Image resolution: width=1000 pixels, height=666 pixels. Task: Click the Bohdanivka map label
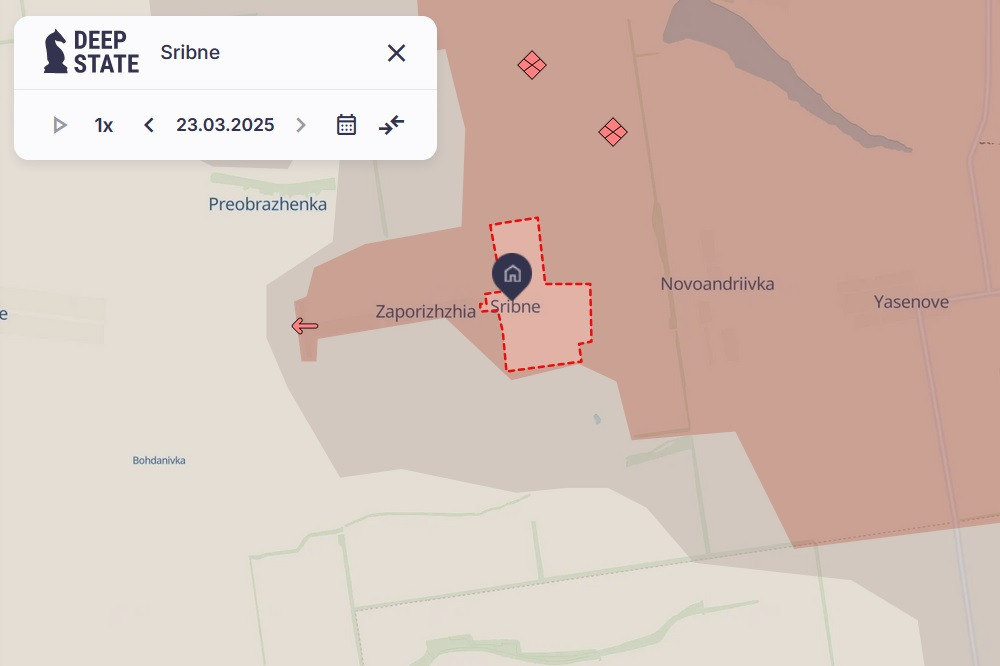pos(159,461)
